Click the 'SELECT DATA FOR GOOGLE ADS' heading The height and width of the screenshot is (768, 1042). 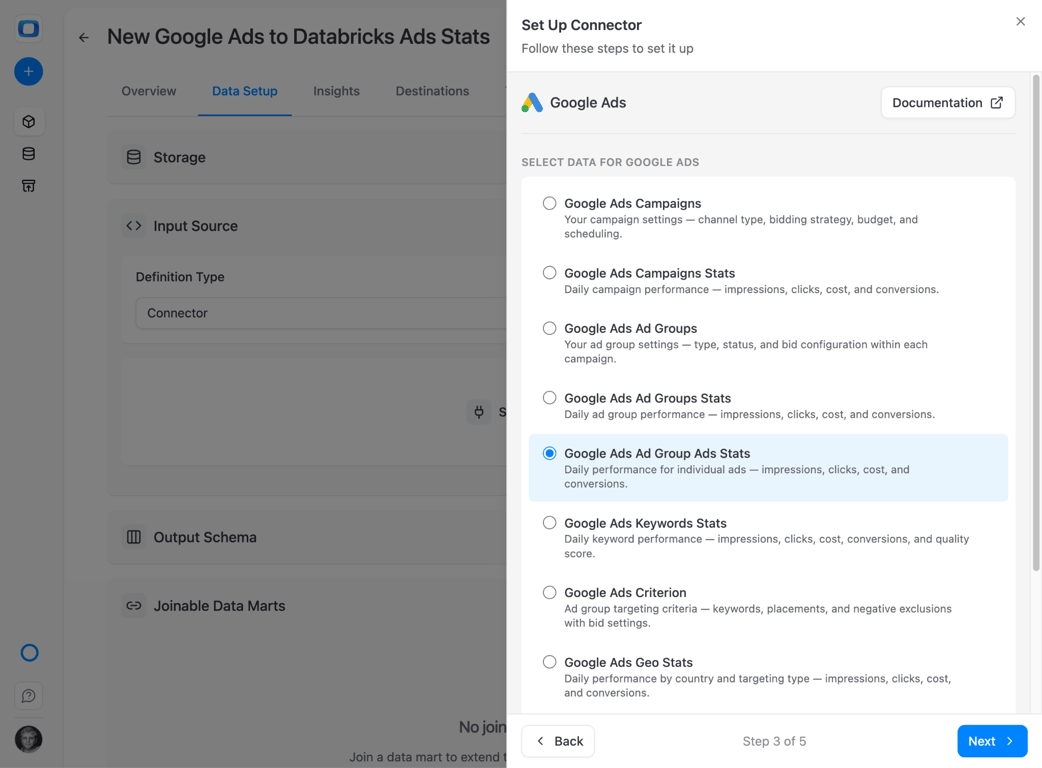click(610, 162)
